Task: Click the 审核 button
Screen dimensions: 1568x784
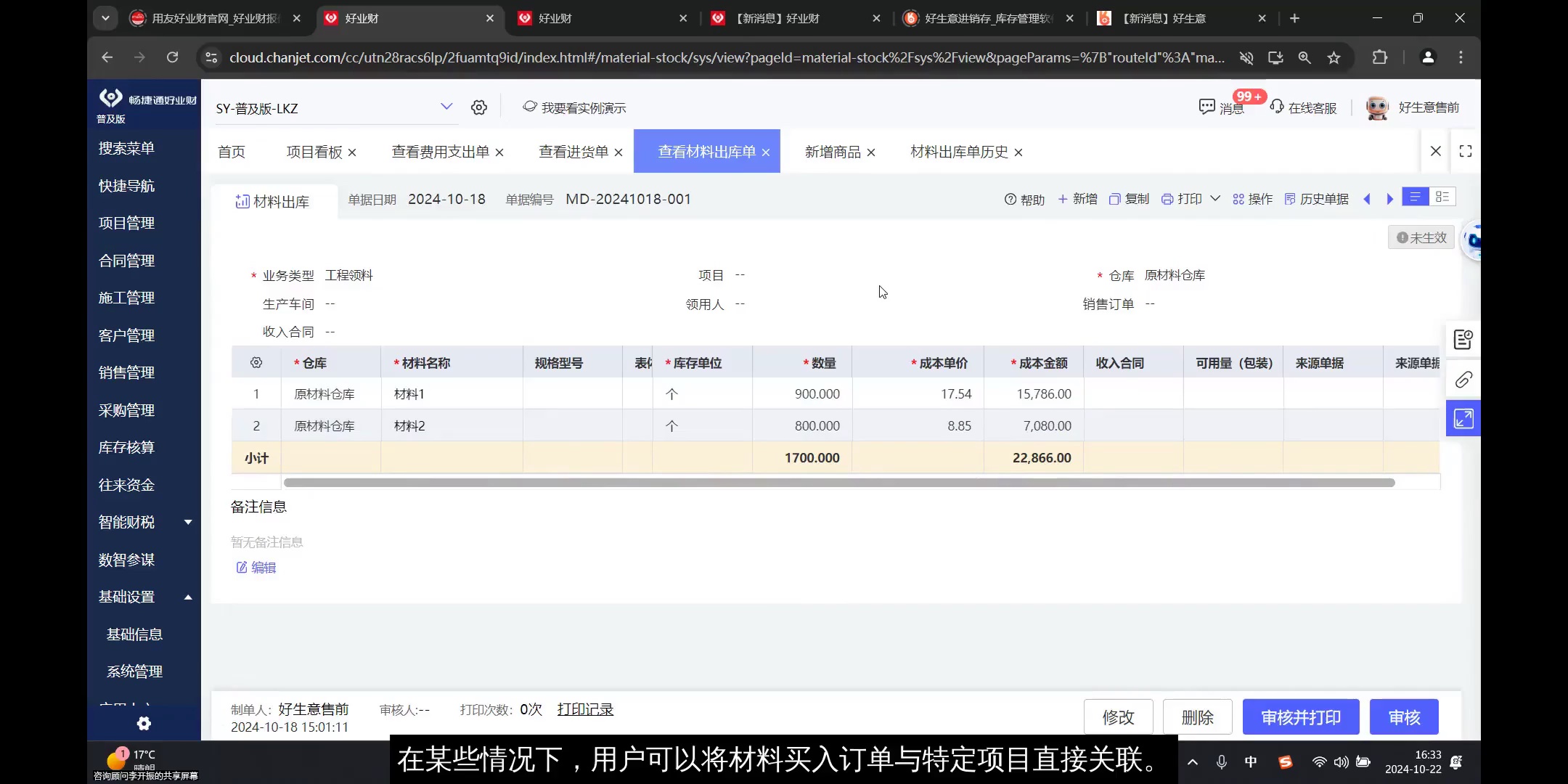Action: (x=1404, y=717)
